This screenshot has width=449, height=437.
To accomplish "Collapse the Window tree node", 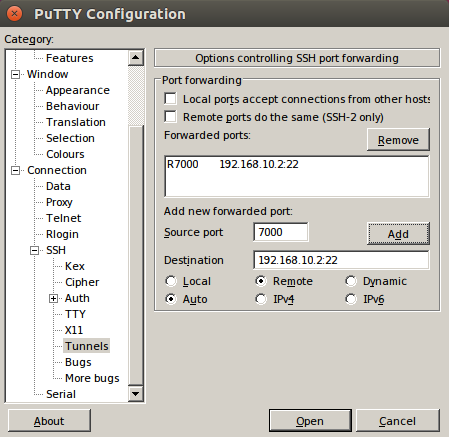I will (x=15, y=74).
